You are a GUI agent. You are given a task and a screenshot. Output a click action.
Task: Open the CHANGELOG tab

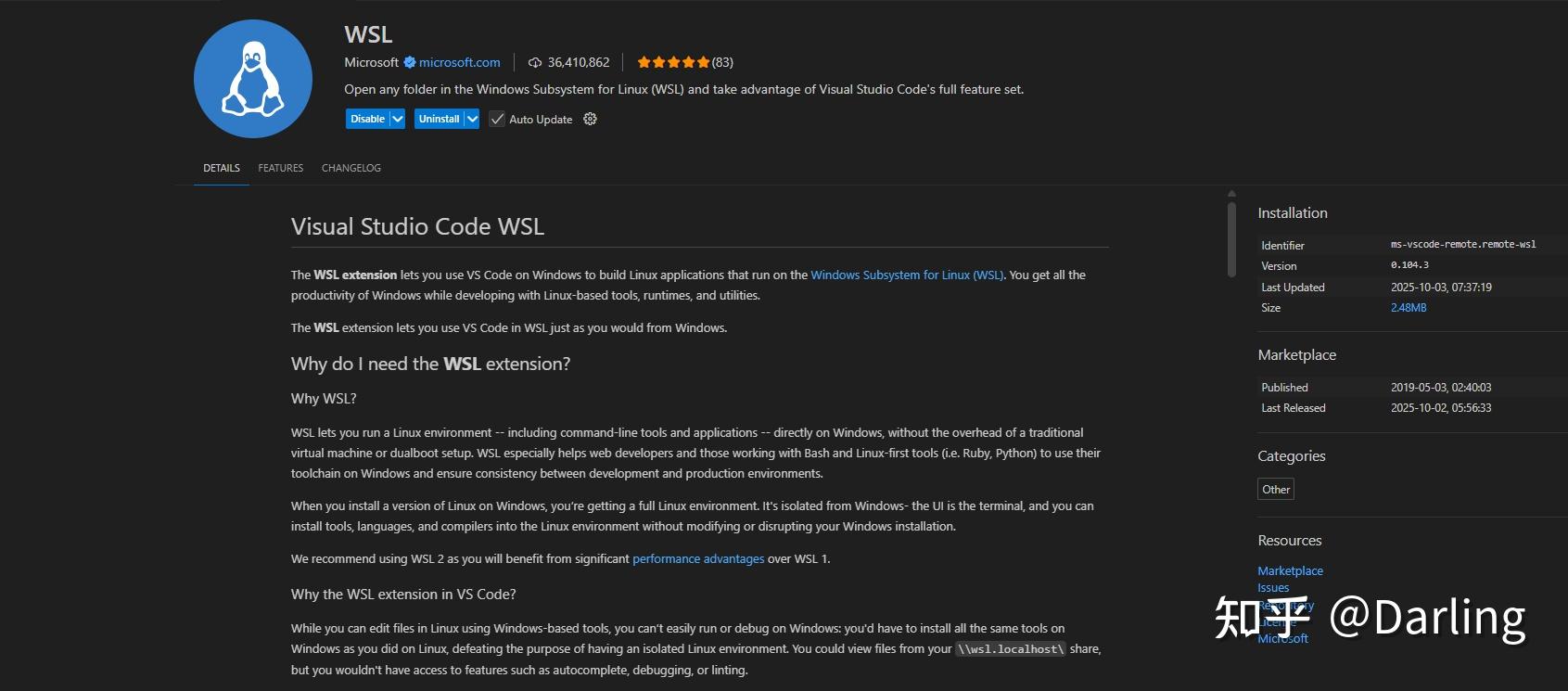tap(351, 168)
